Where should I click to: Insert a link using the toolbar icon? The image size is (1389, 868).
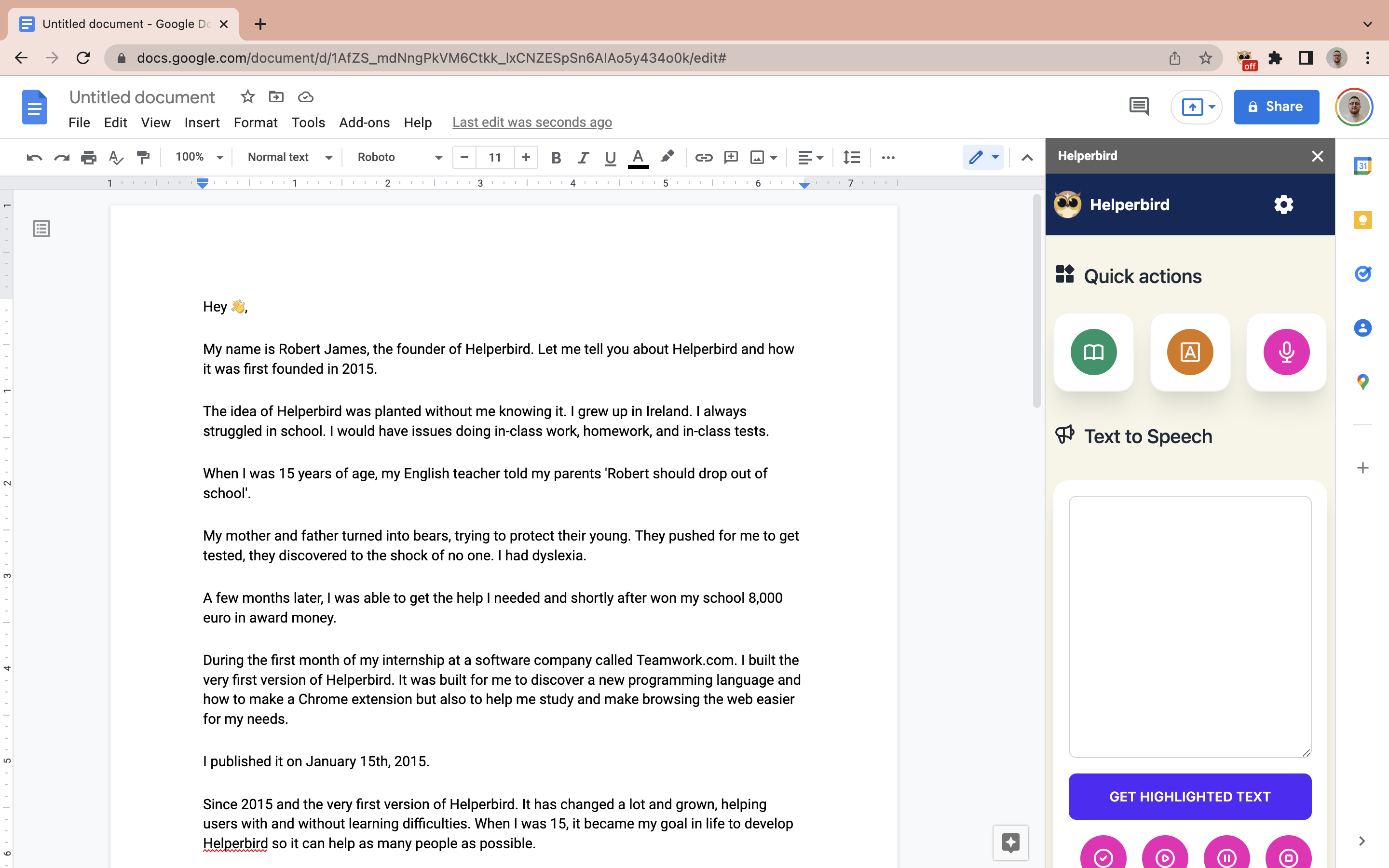pyautogui.click(x=704, y=157)
